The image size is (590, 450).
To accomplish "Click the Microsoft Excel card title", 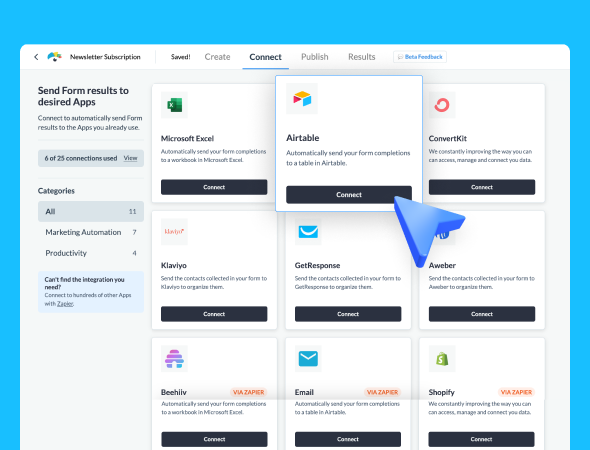I will (x=187, y=138).
